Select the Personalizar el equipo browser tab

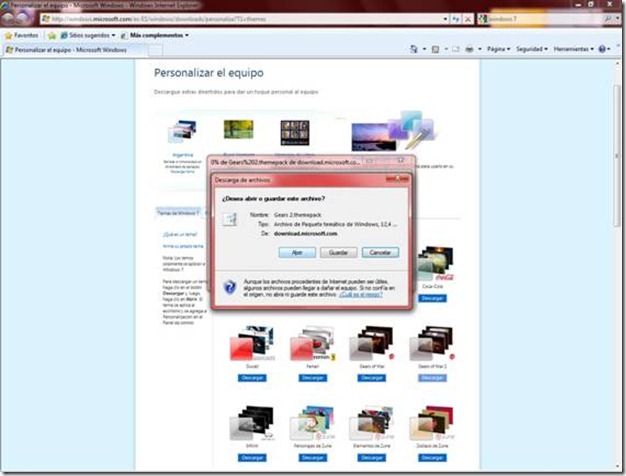(75, 50)
